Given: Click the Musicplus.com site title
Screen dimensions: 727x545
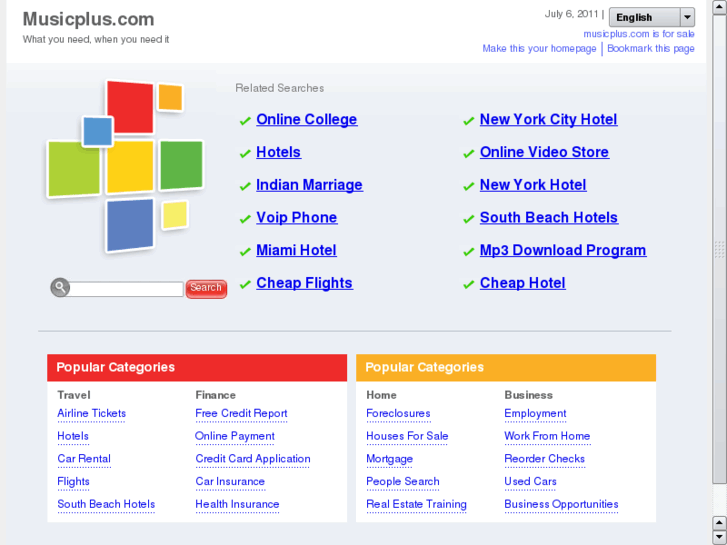Looking at the screenshot, I should (89, 19).
